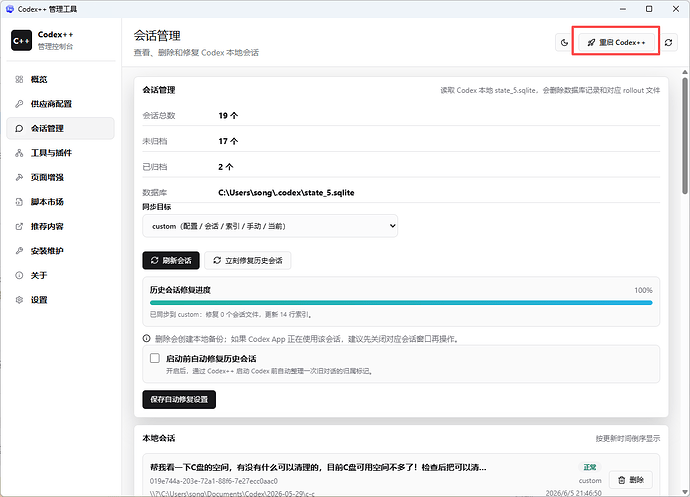Delete the C盘 session with 删除 button

(x=631, y=480)
